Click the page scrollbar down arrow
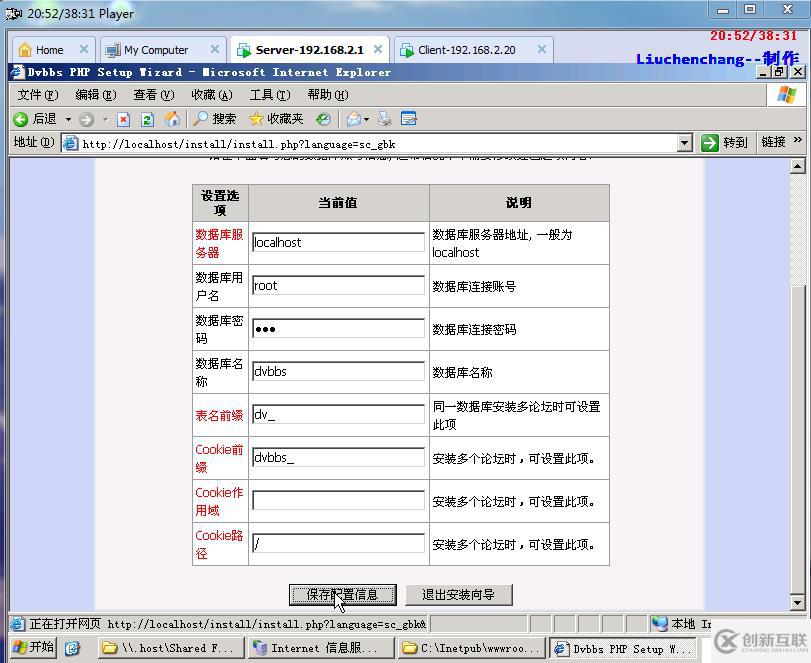Screen dimensions: 811x663 [x=798, y=602]
